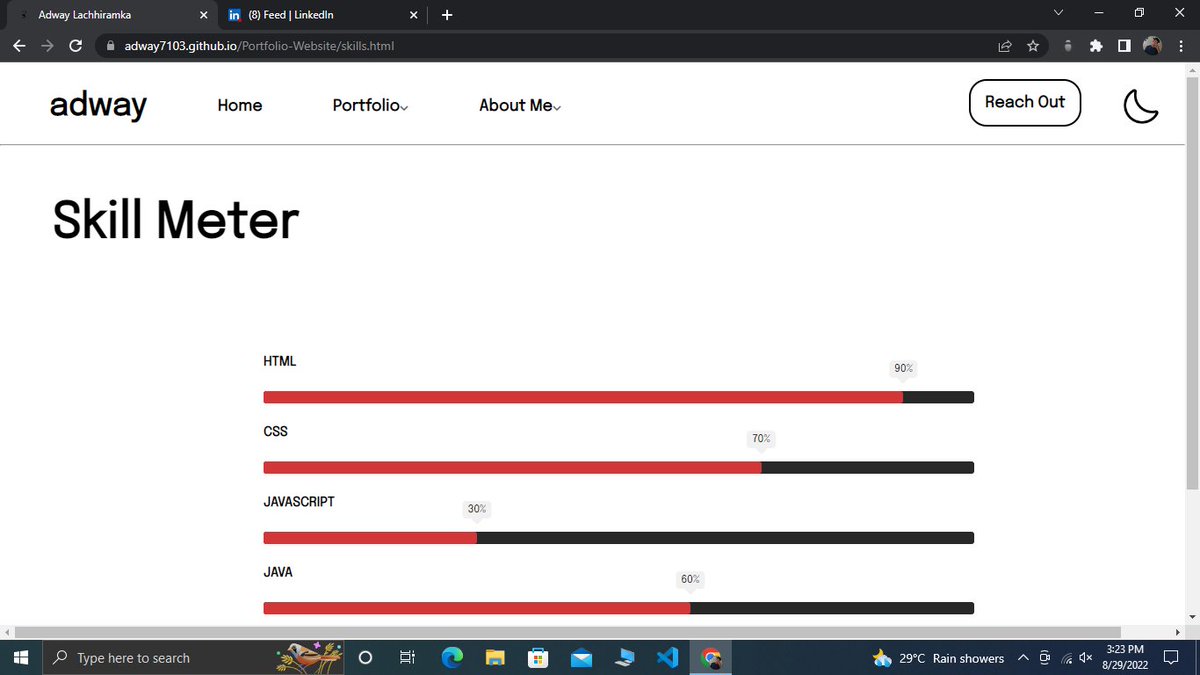Viewport: 1200px width, 675px height.
Task: Share this page via the share icon
Action: 1005,45
